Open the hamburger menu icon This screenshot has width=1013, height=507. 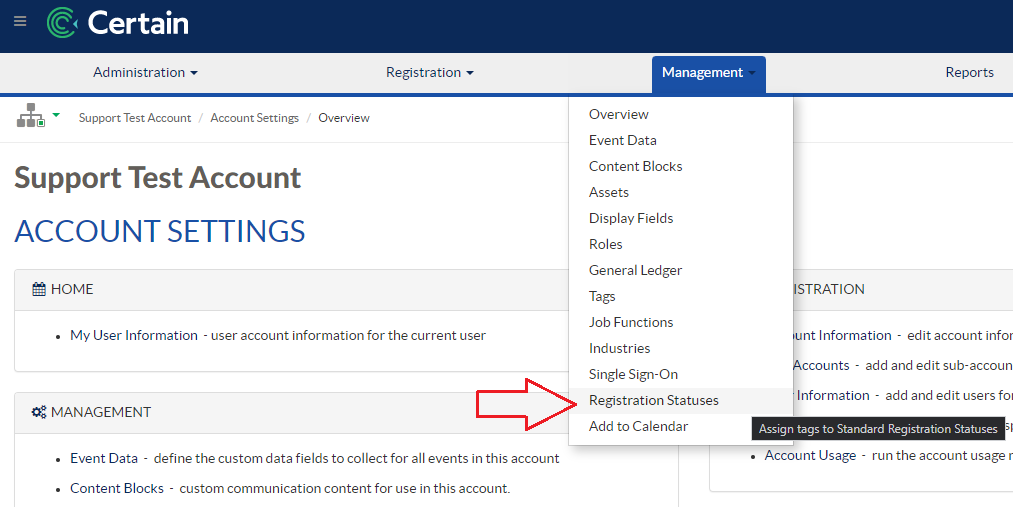pos(20,21)
